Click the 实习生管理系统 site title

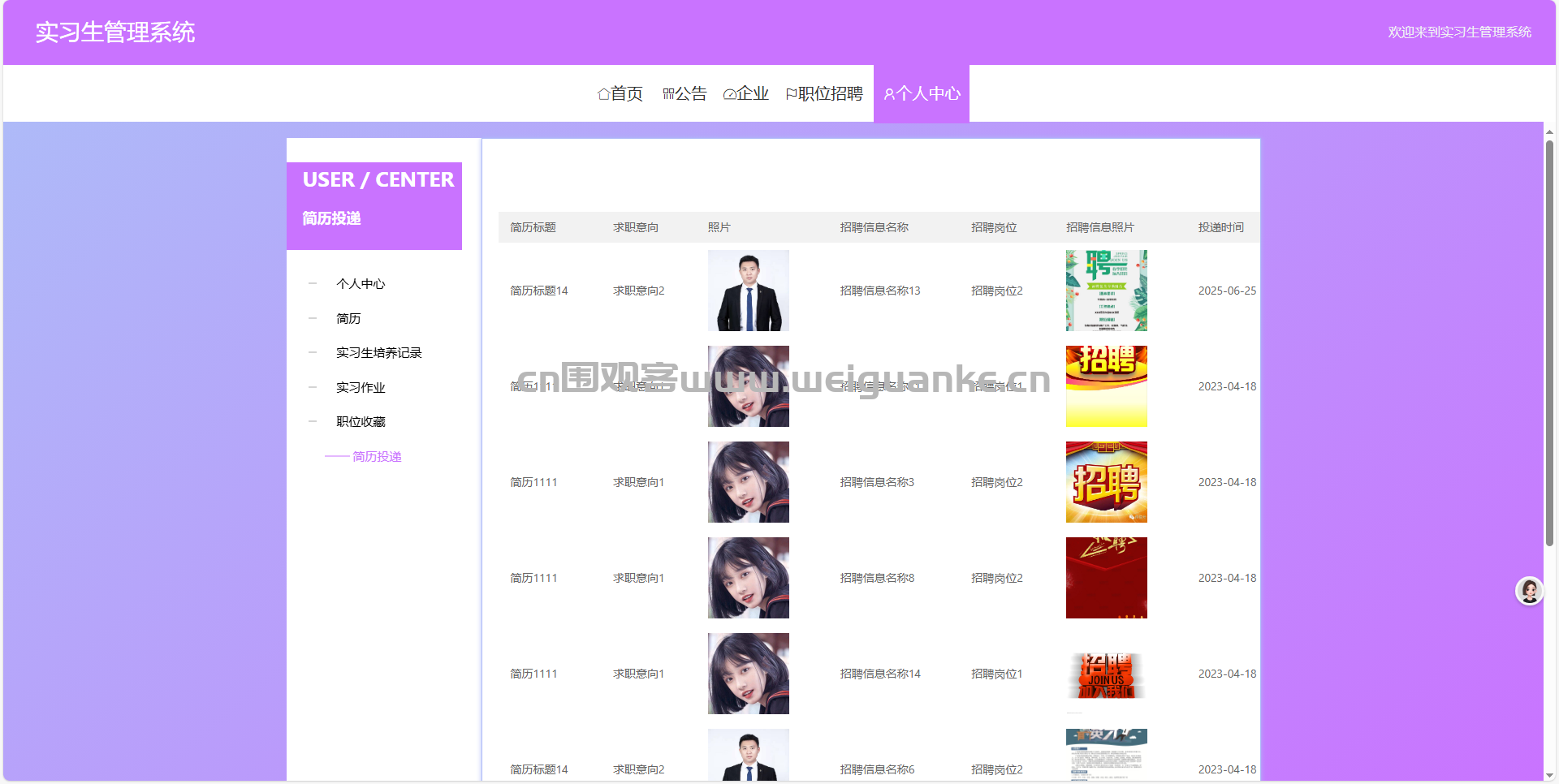pyautogui.click(x=115, y=32)
